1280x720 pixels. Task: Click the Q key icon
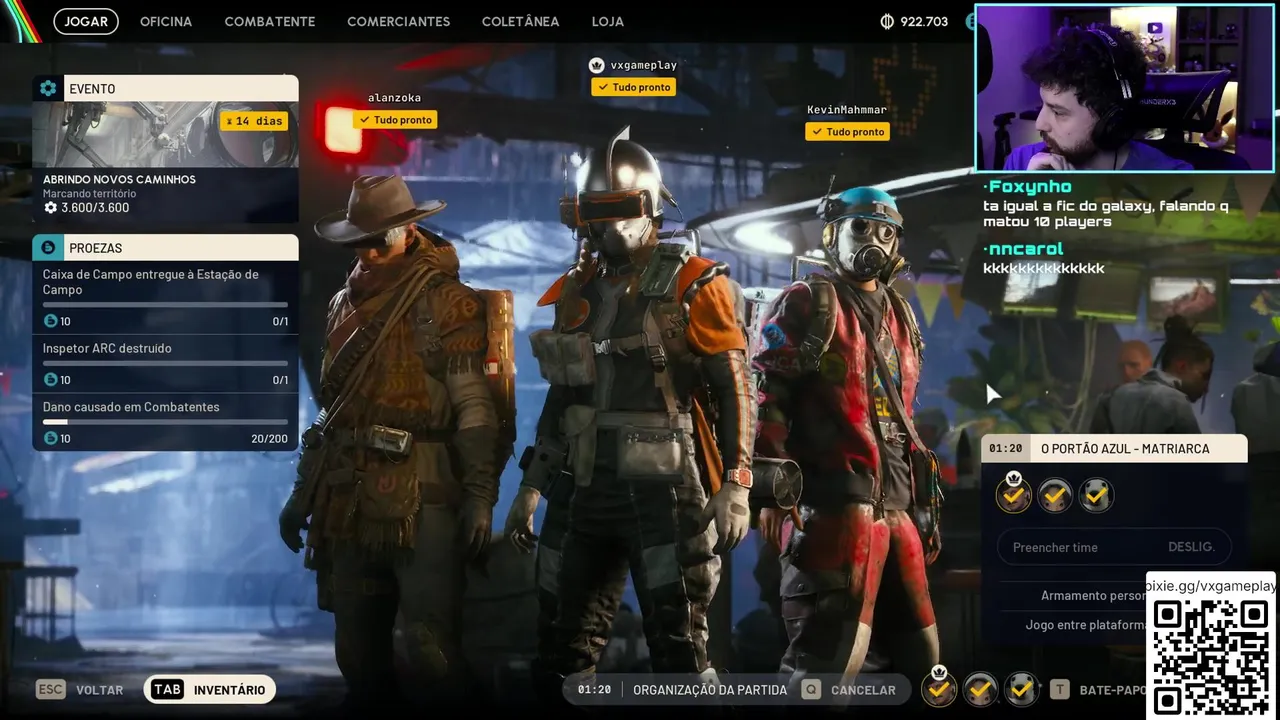tap(811, 689)
